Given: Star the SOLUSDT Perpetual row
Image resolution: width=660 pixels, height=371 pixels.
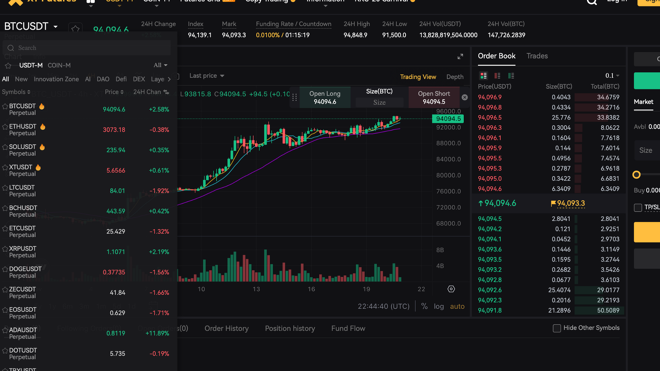Looking at the screenshot, I should point(5,147).
